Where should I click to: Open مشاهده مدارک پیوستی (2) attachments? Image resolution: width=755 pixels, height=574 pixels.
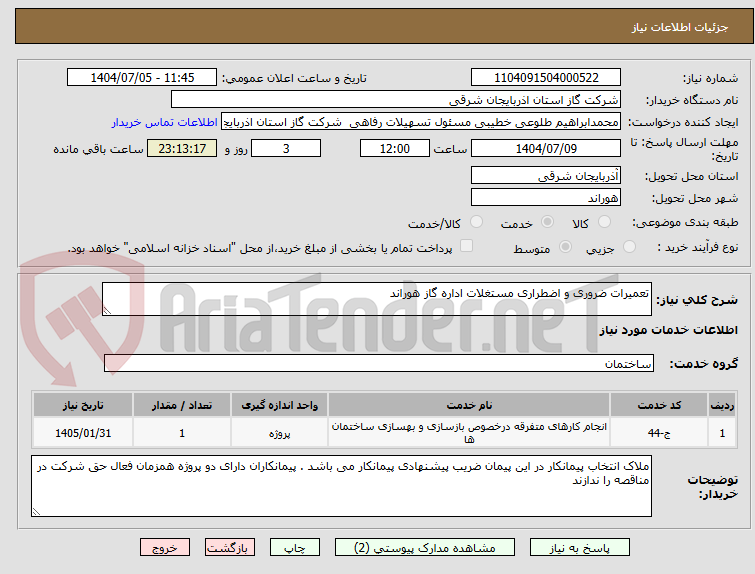(425, 548)
